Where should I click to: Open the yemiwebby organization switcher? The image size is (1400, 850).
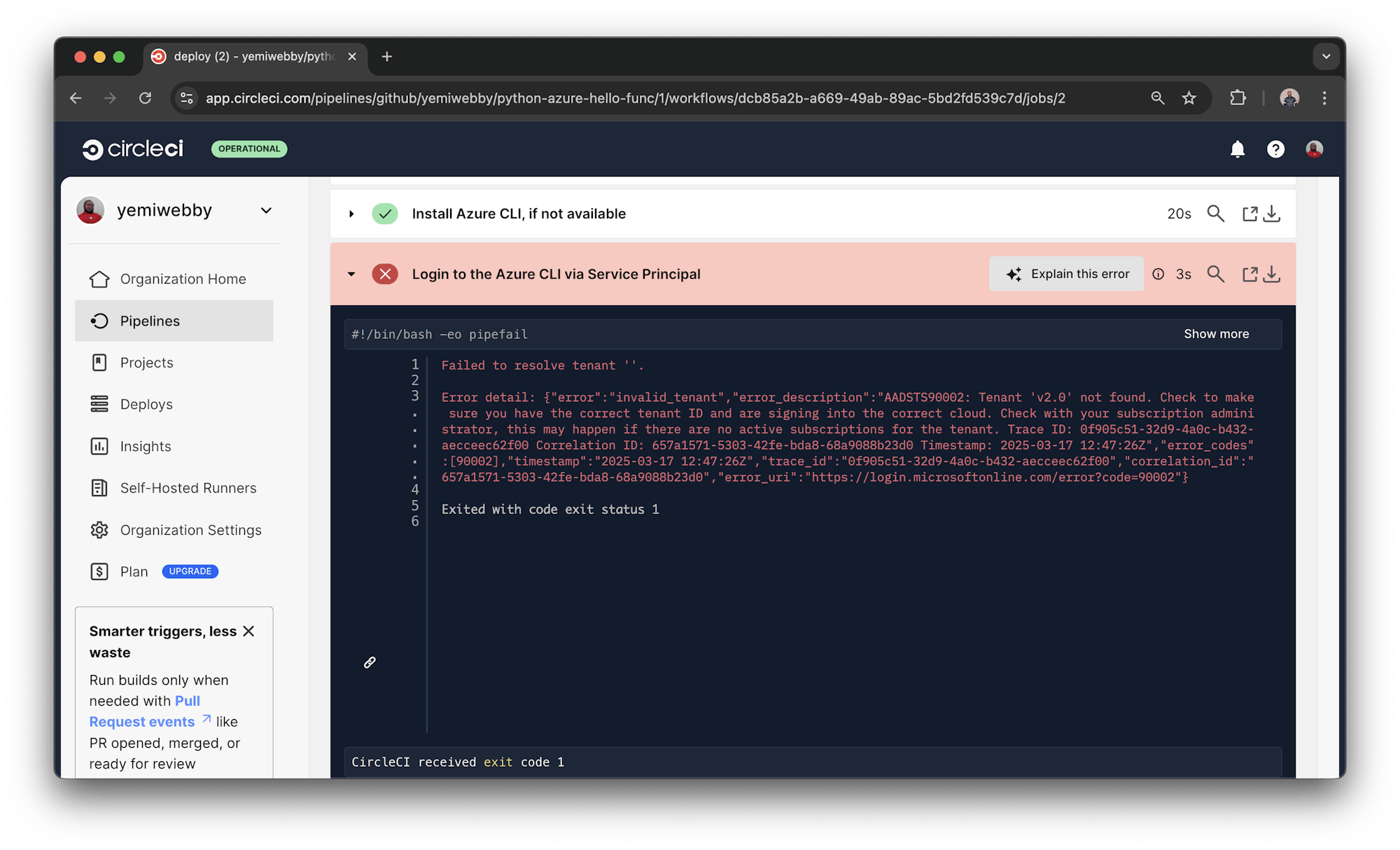(265, 210)
